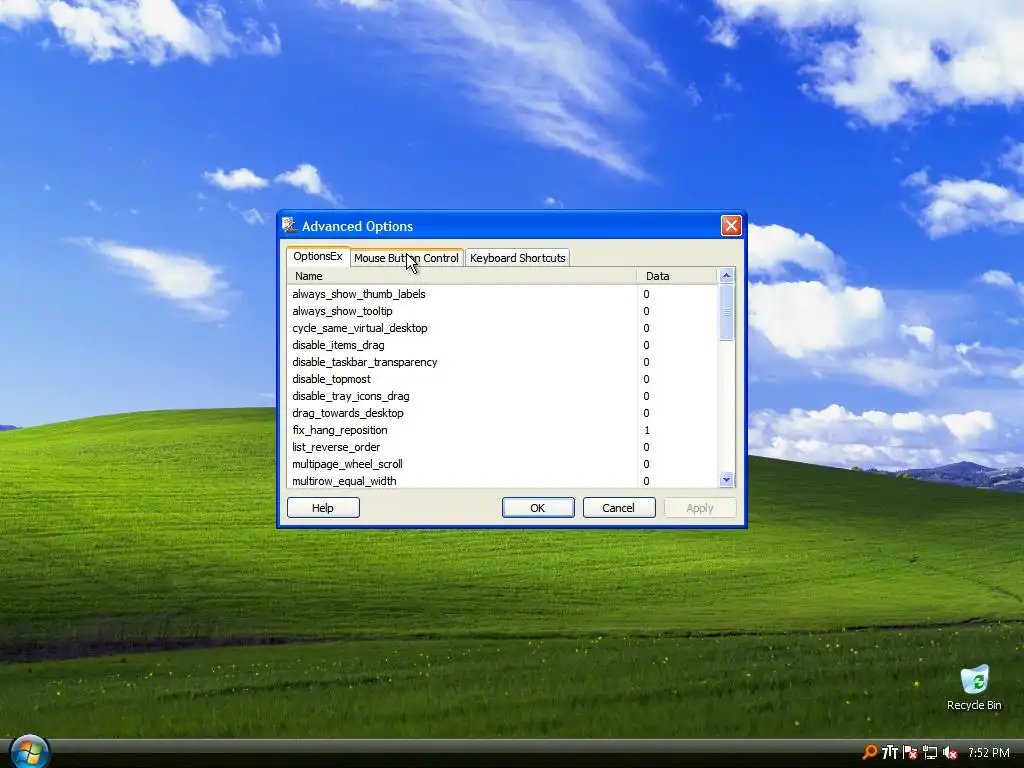This screenshot has width=1024, height=768.
Task: Open the Action Center flag tray icon
Action: click(910, 752)
